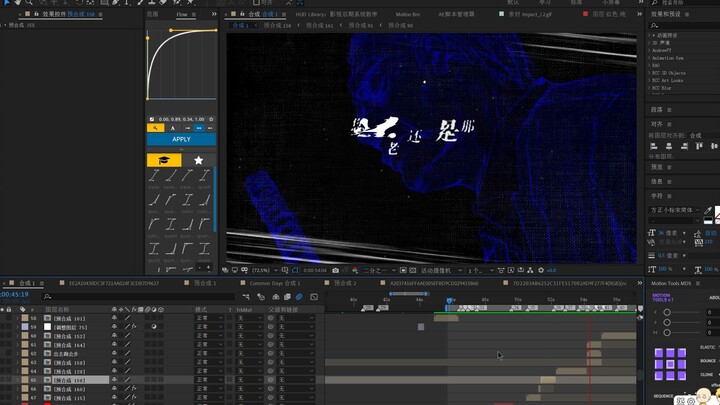Screen dimensions: 720x405
Task: Open the Common Days 合成 1 timeline tab
Action: 275,283
